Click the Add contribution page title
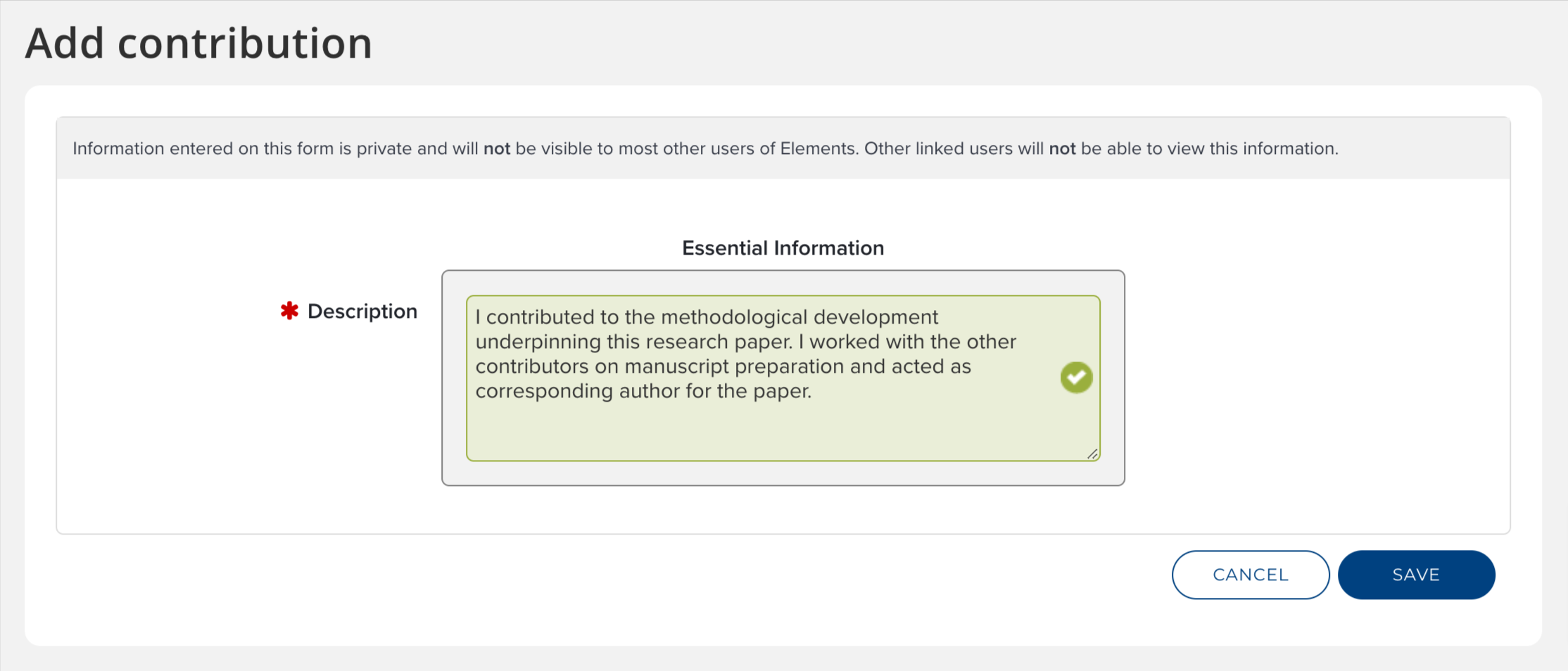Screen dimensions: 1568x671 pos(198,44)
